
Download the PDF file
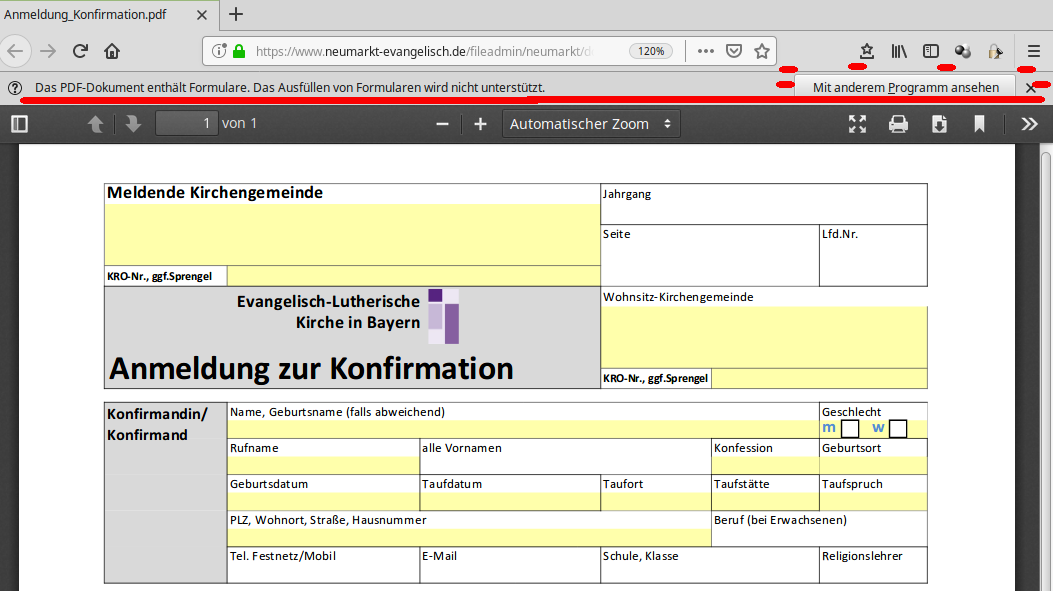[x=939, y=124]
